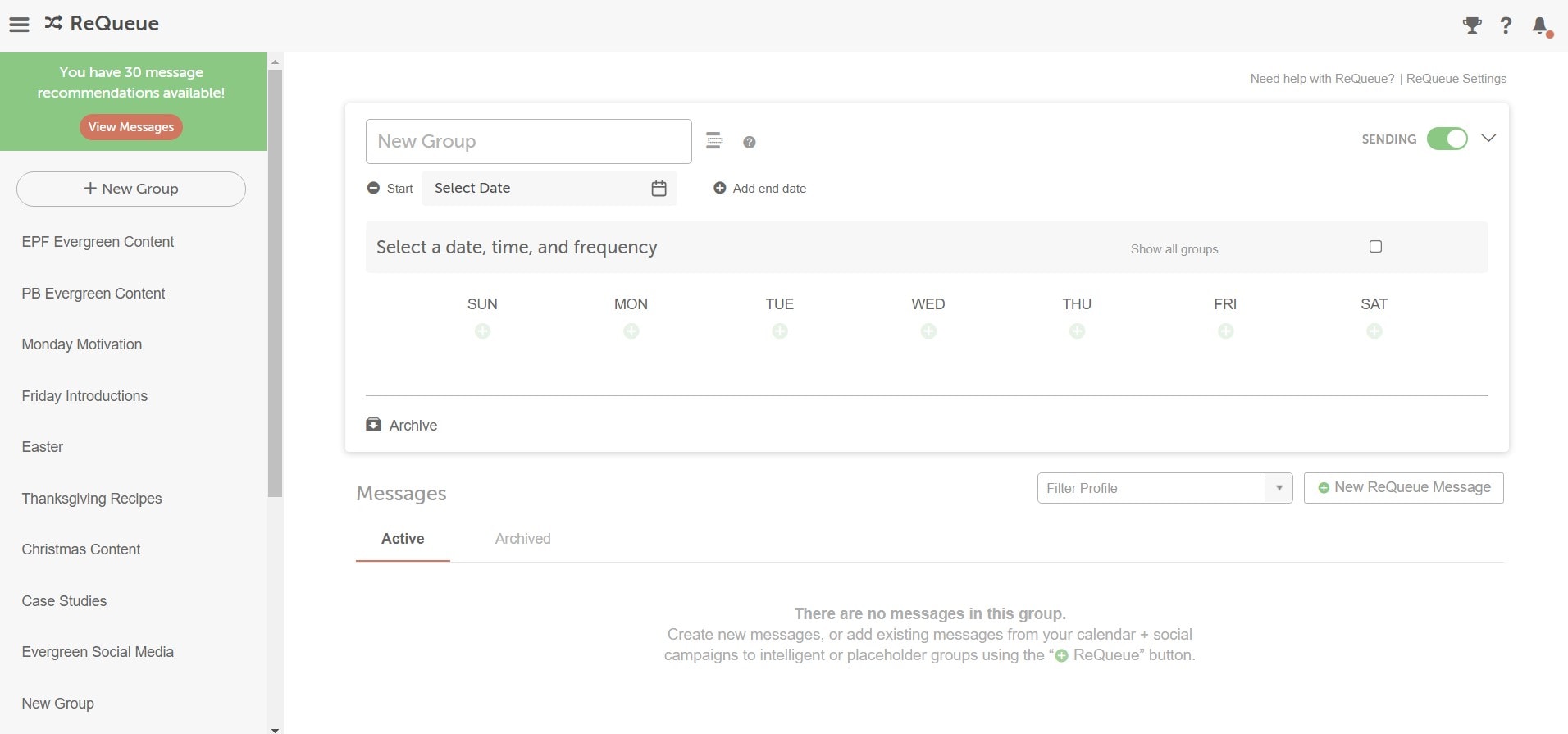Check the Show all groups checkbox
The width and height of the screenshot is (1568, 734).
coord(1375,247)
